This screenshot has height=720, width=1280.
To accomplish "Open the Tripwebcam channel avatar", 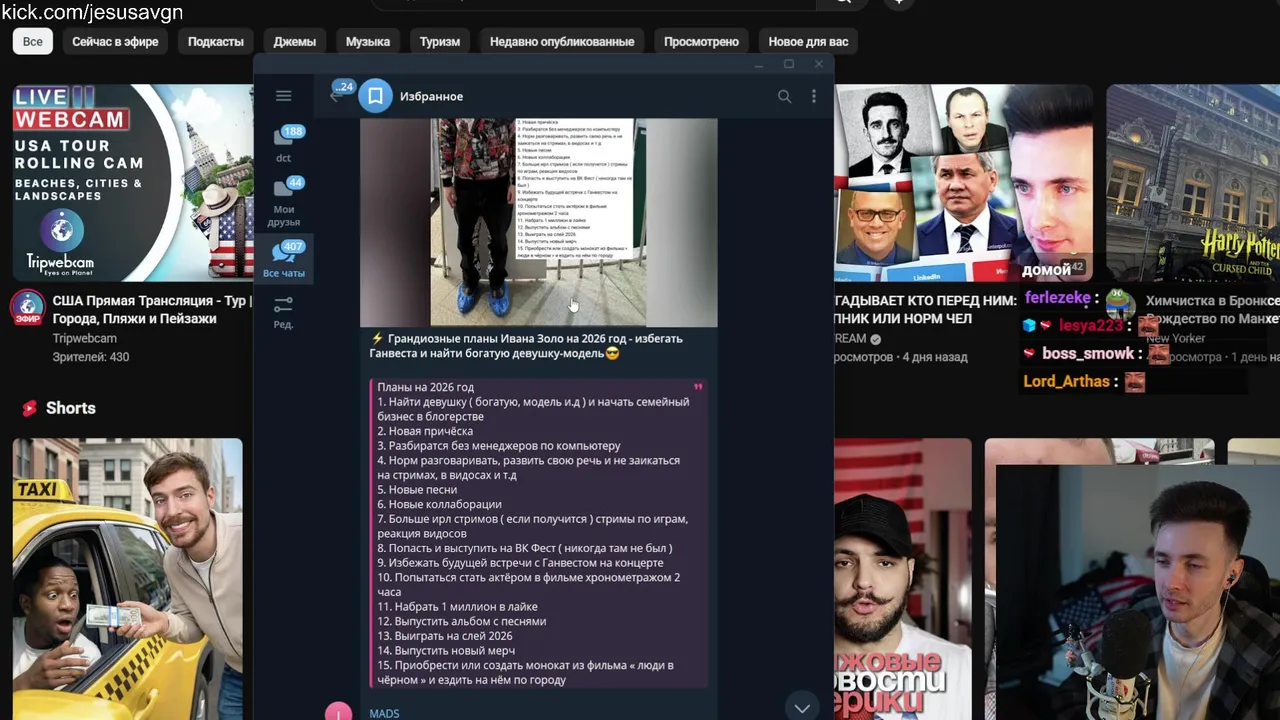I will coord(28,308).
